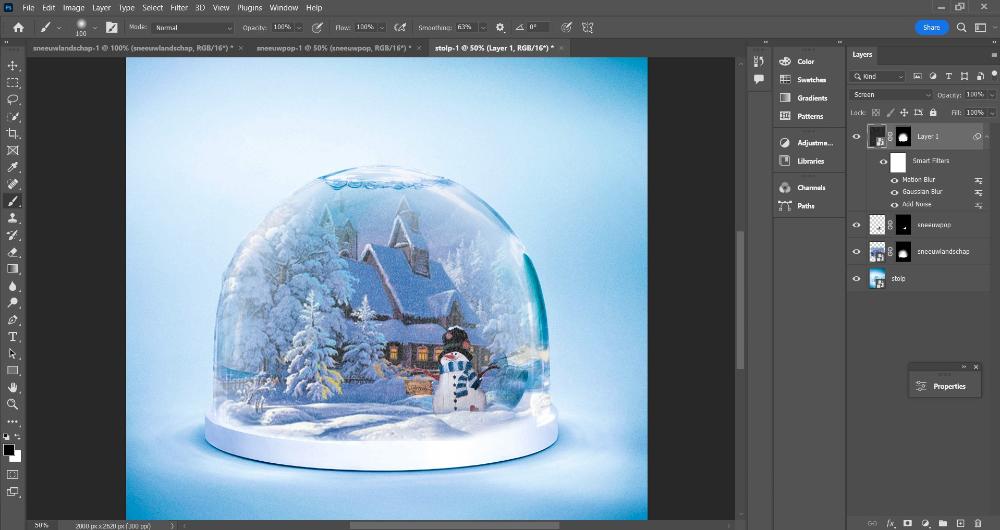
Task: Click the Share button
Action: pos(931,27)
